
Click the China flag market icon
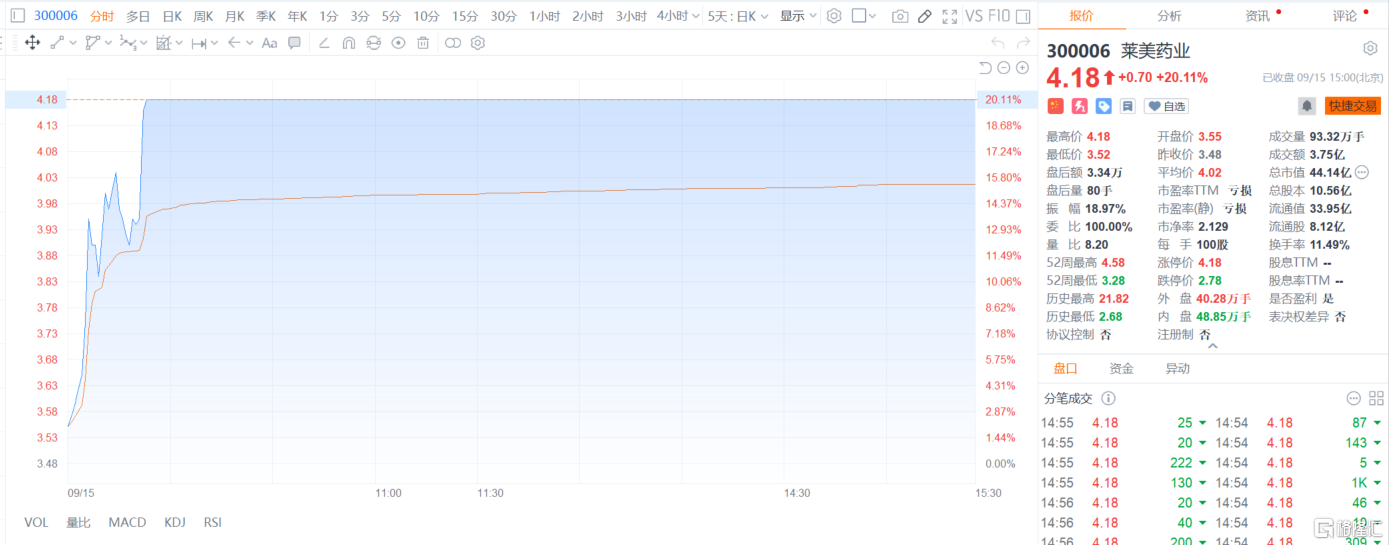(x=1055, y=106)
